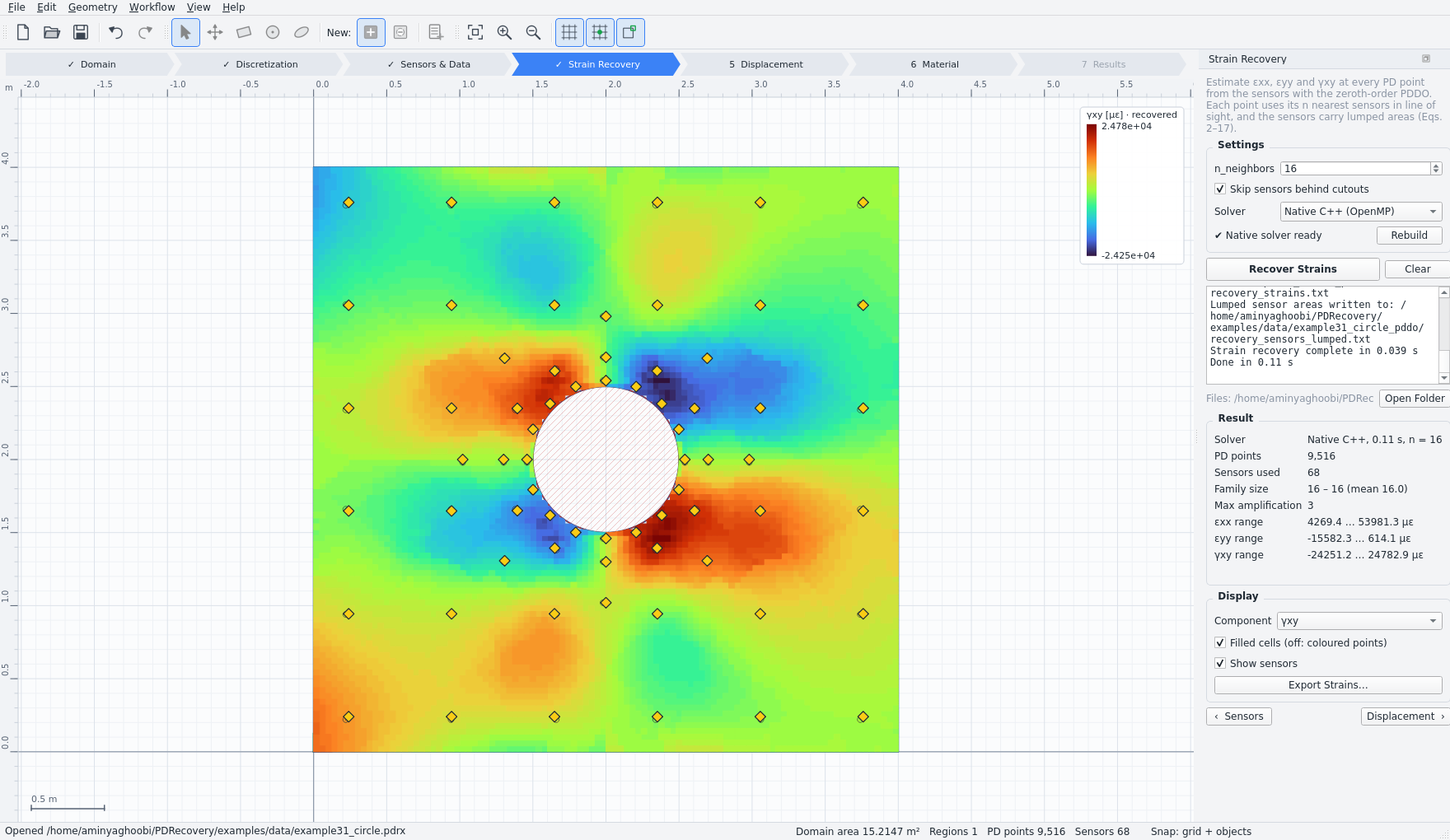Select the pointer selection tool
Screen dimensions: 1450x840
coord(185,32)
